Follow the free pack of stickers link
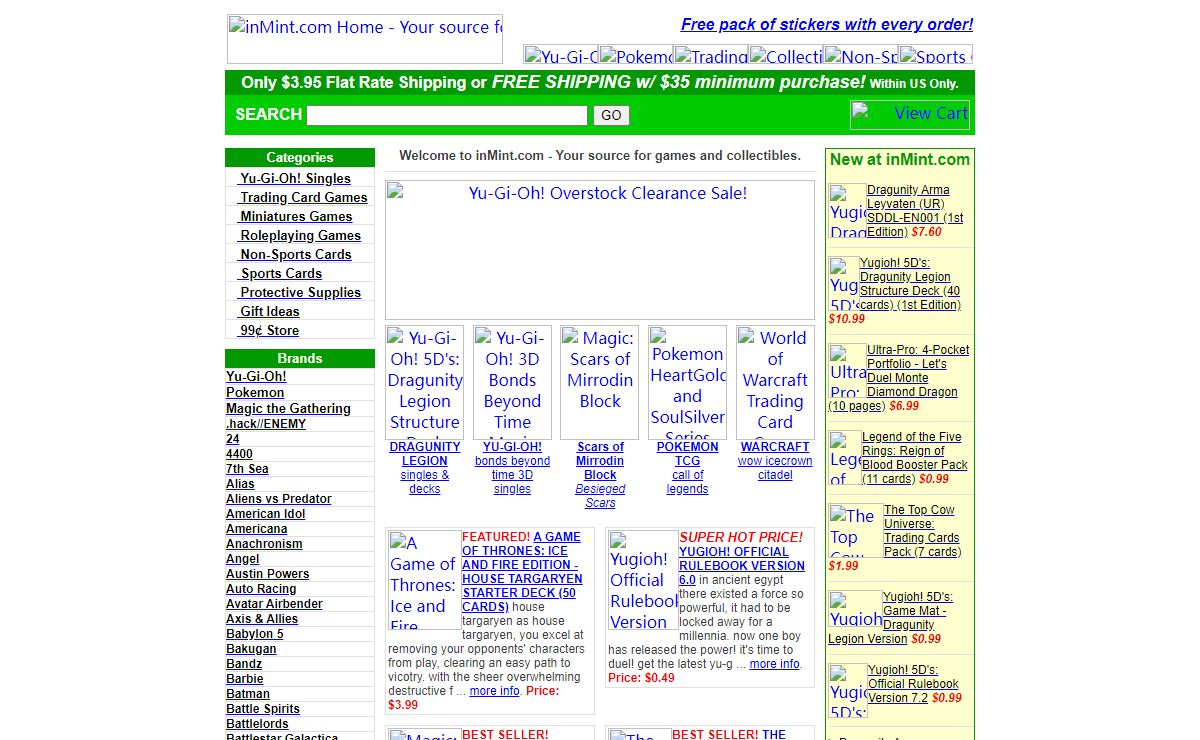1200x740 pixels. pos(826,24)
